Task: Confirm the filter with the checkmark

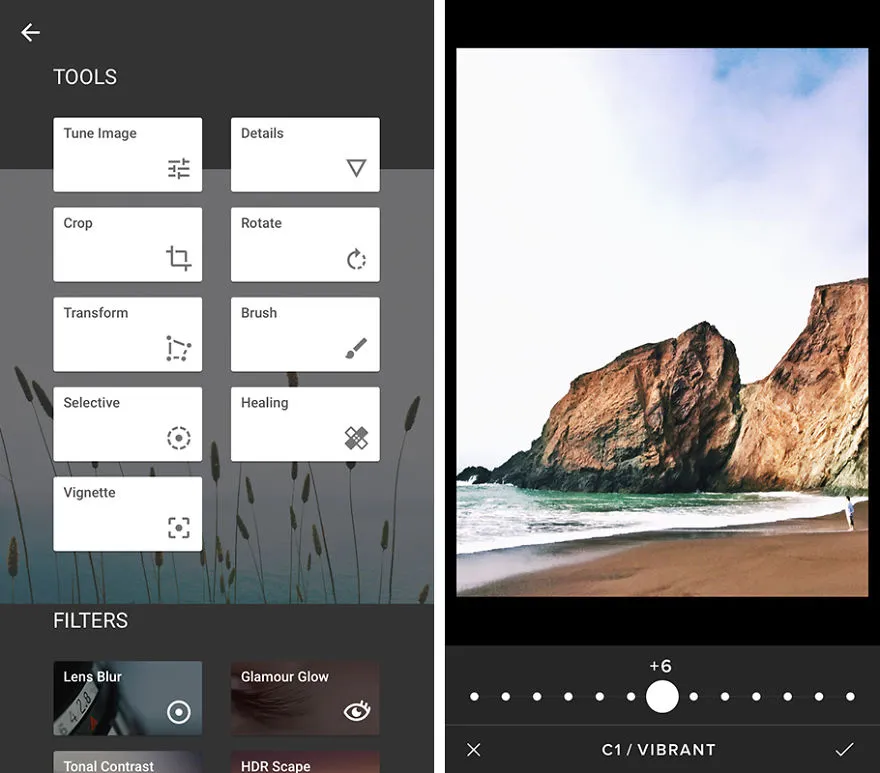Action: pyautogui.click(x=844, y=749)
